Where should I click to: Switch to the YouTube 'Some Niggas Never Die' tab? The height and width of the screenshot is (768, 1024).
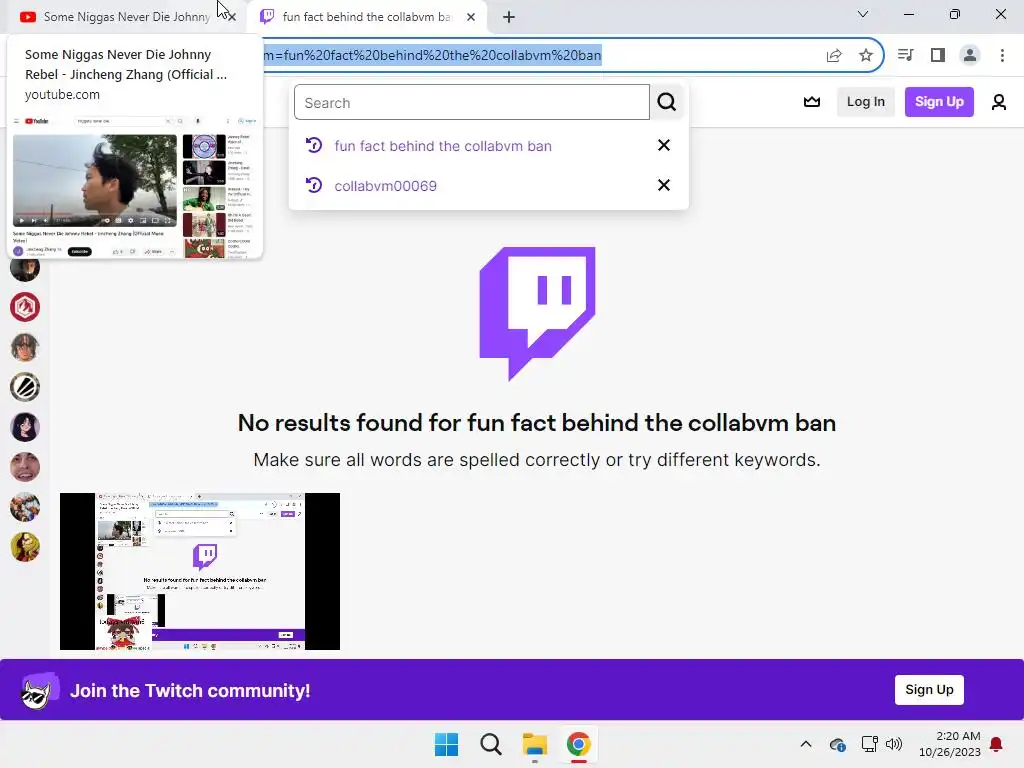pyautogui.click(x=127, y=17)
